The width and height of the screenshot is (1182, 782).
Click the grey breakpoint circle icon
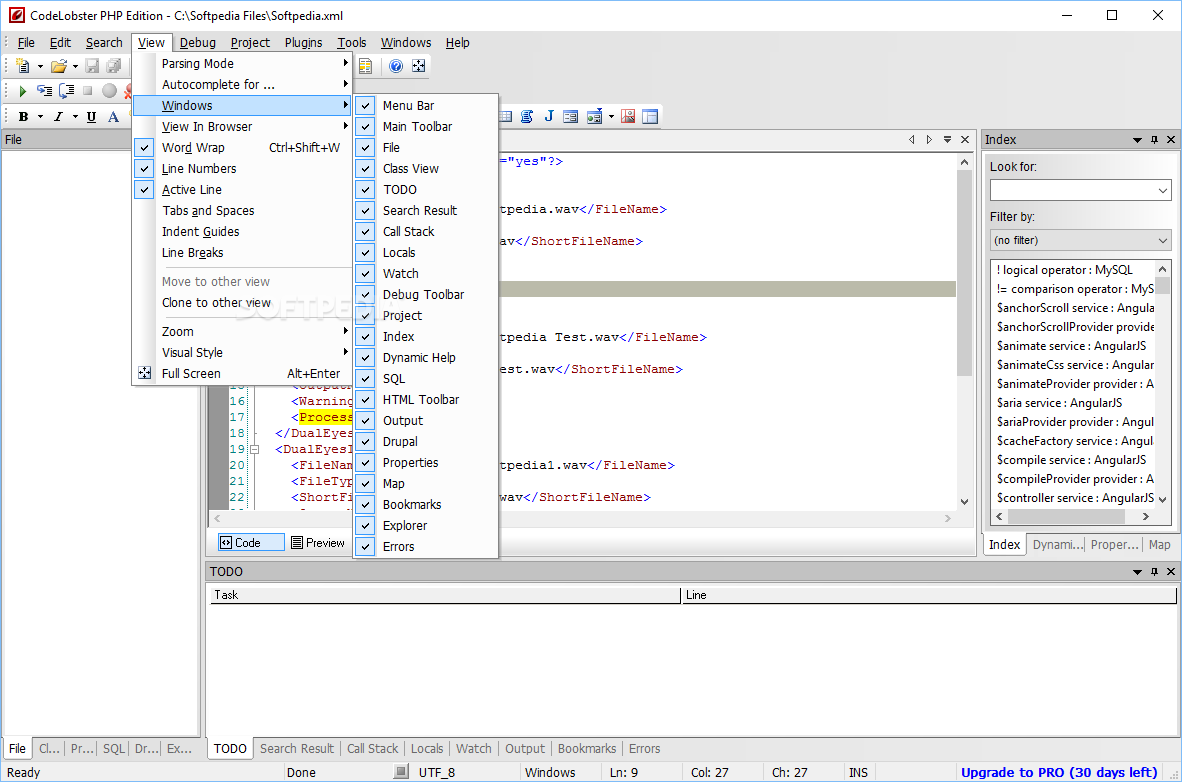point(109,91)
